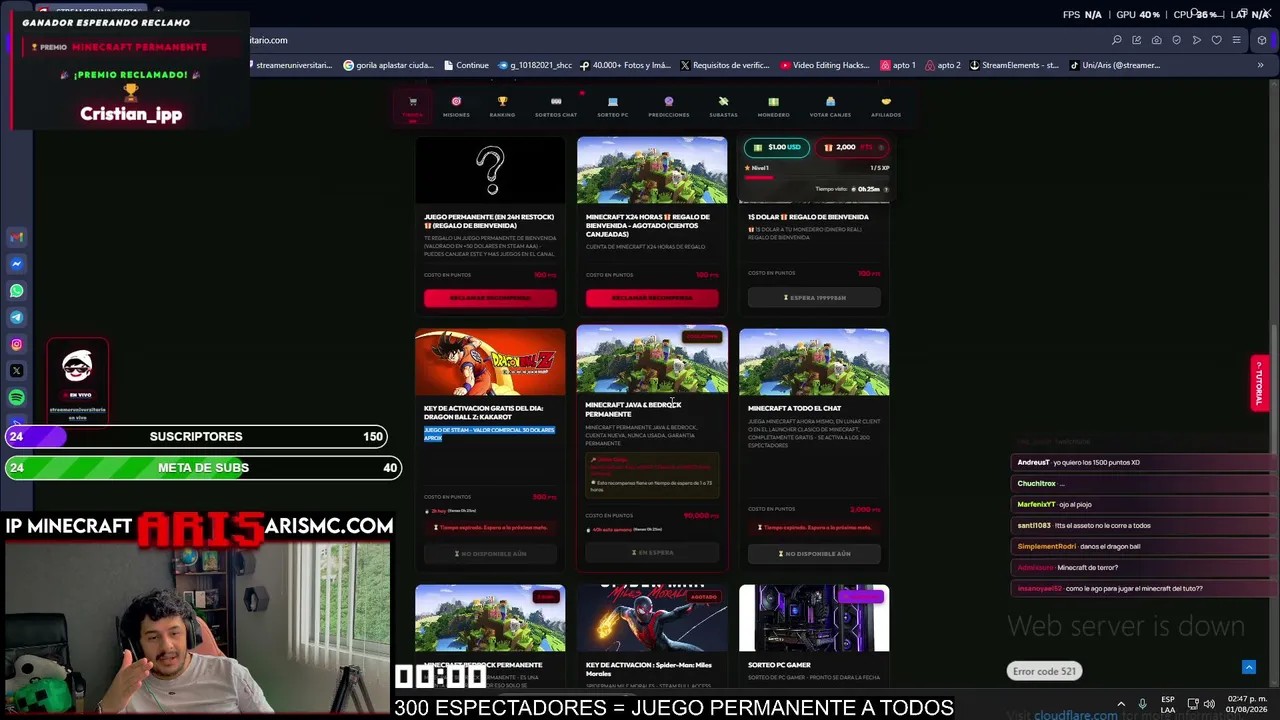Open the Spider-Man Miles Morales image

tap(652, 618)
